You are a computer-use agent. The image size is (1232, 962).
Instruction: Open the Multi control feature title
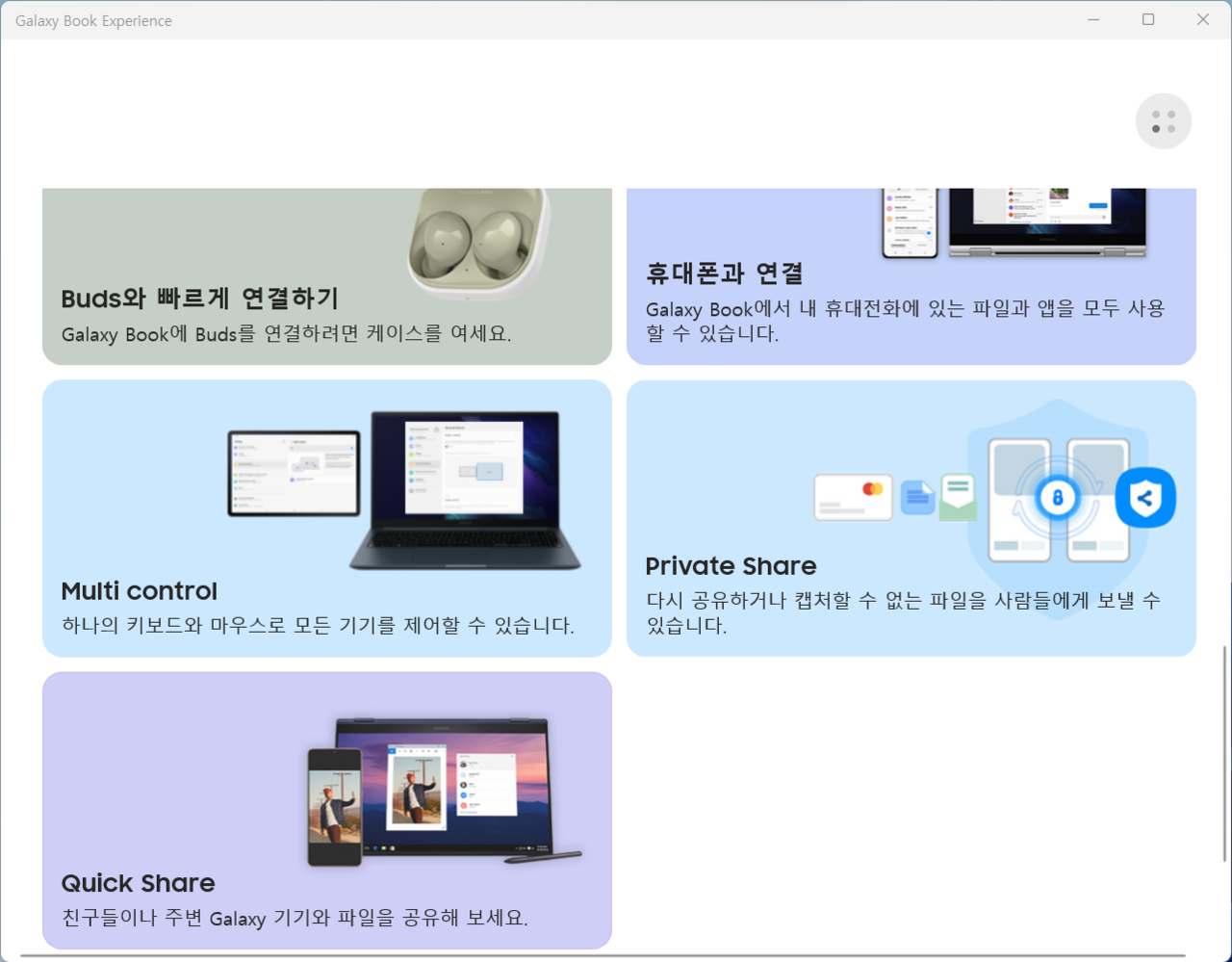[x=140, y=591]
